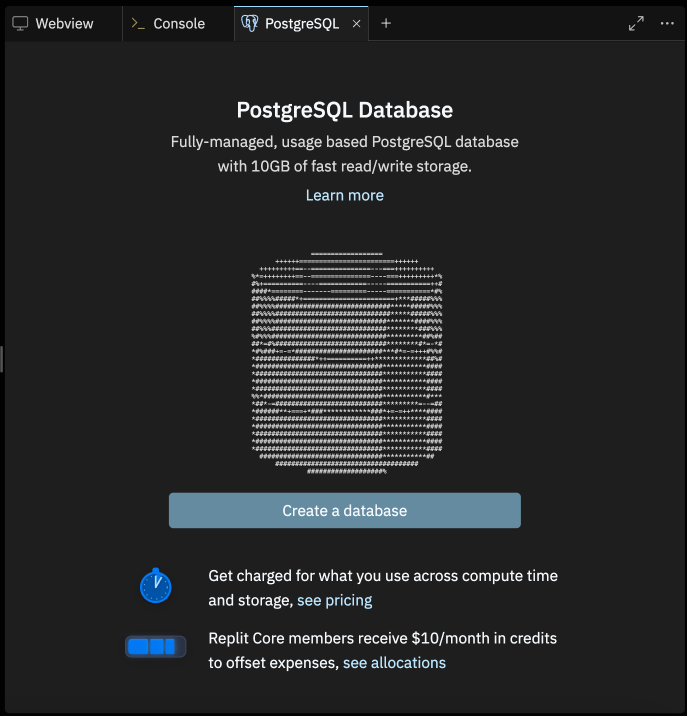Close the PostgreSQL tab
This screenshot has width=687, height=716.
357,24
